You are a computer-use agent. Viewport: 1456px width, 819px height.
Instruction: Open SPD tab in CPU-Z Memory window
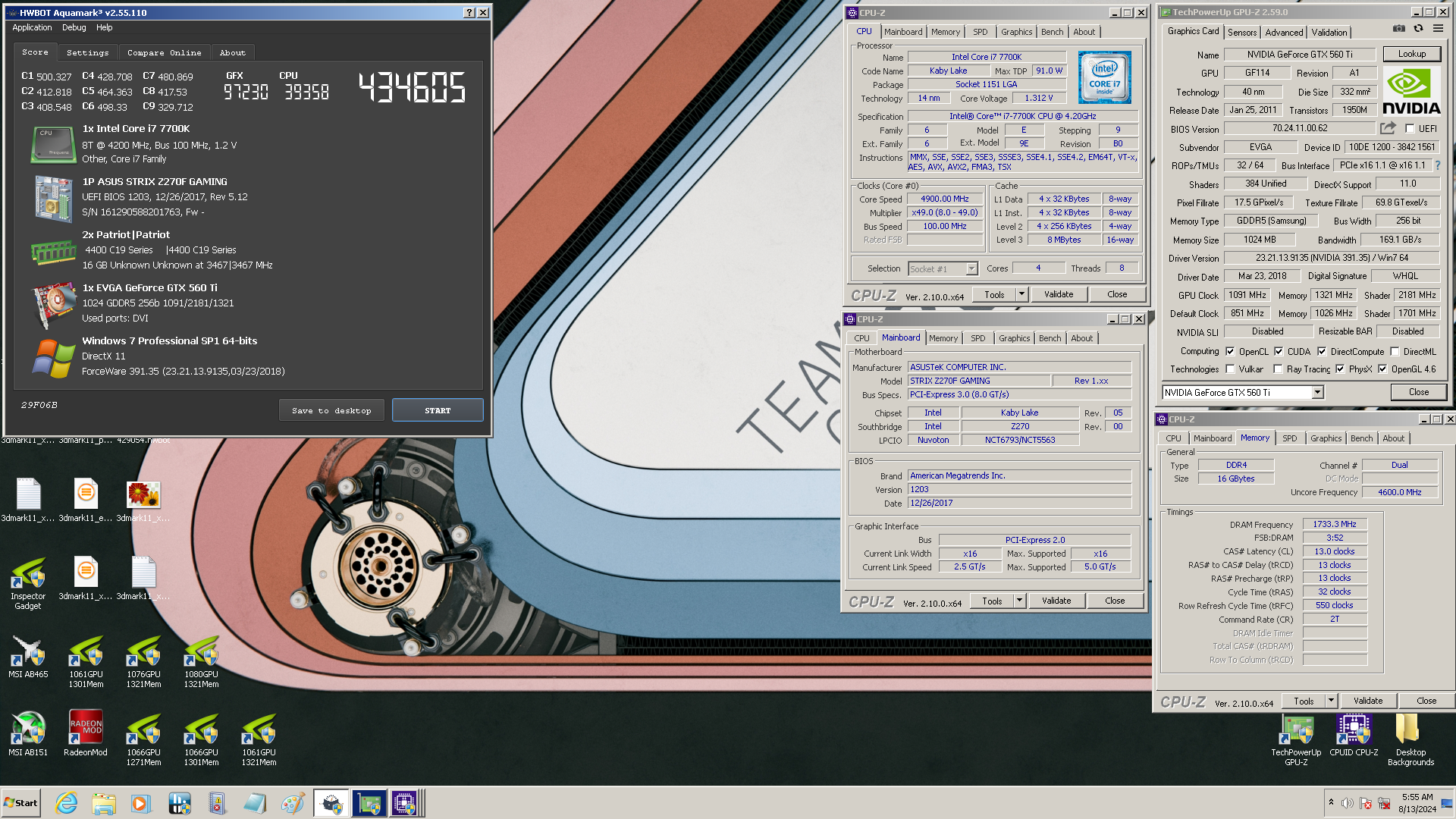1289,438
